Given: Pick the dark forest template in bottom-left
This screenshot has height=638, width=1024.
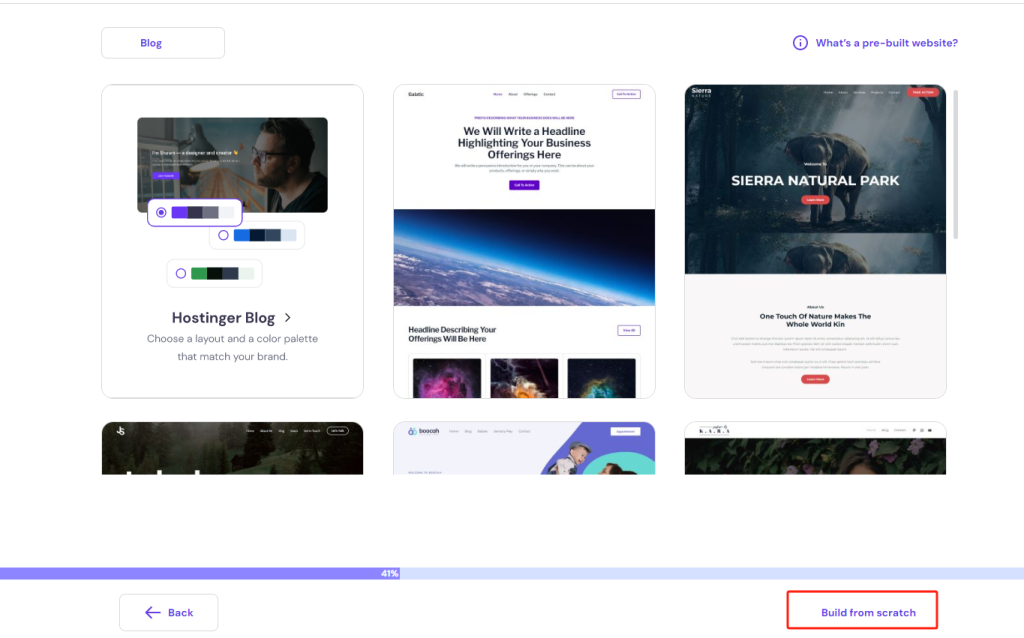Looking at the screenshot, I should 232,447.
